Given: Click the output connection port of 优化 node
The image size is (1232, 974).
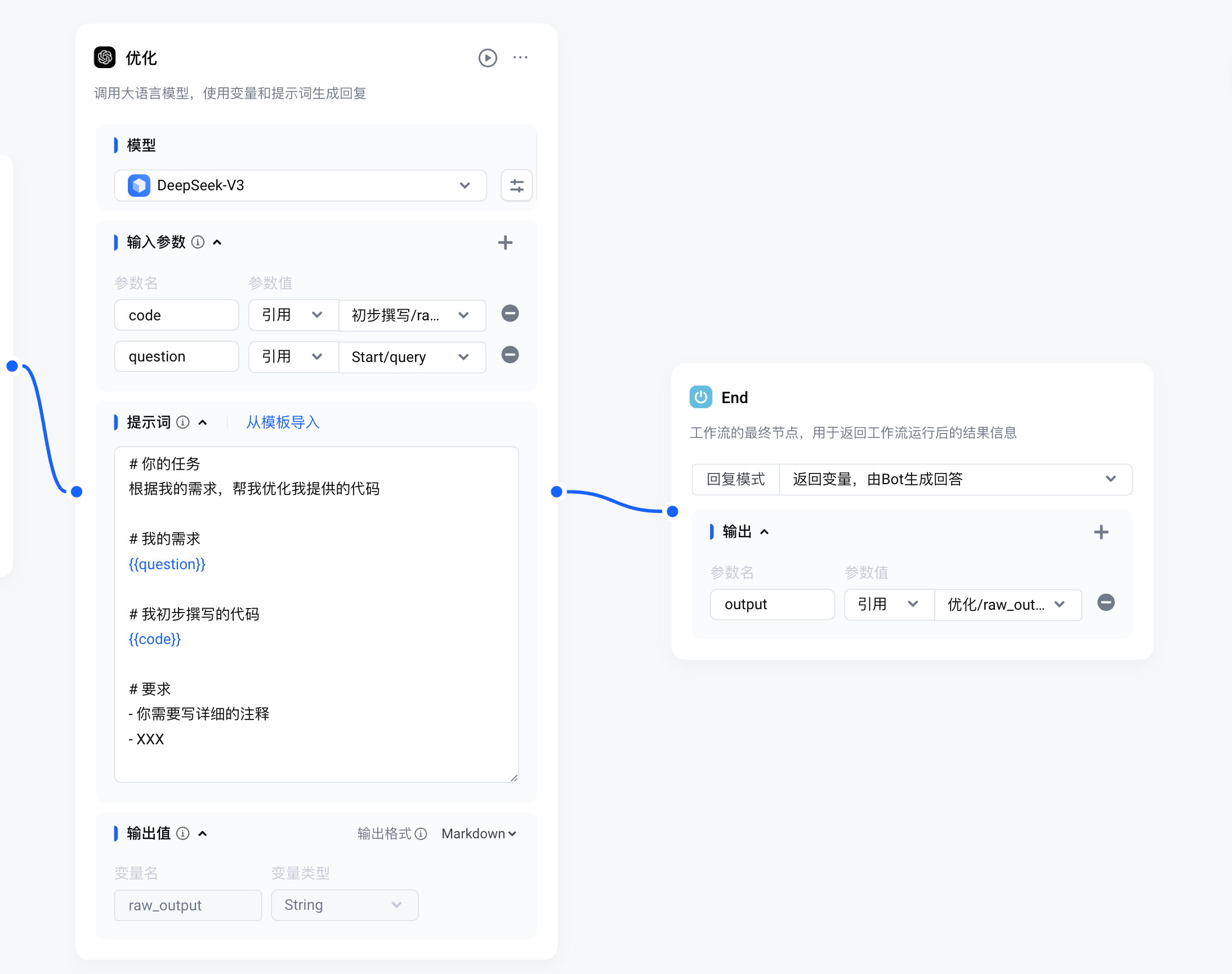Looking at the screenshot, I should coord(556,492).
